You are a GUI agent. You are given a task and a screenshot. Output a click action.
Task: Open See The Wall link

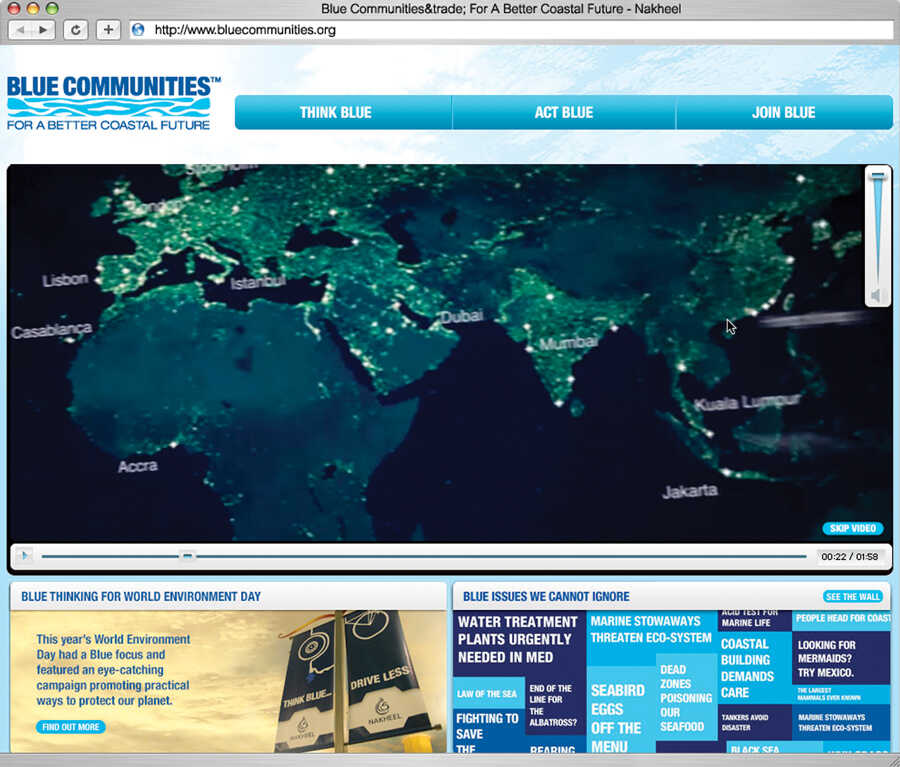[x=853, y=596]
